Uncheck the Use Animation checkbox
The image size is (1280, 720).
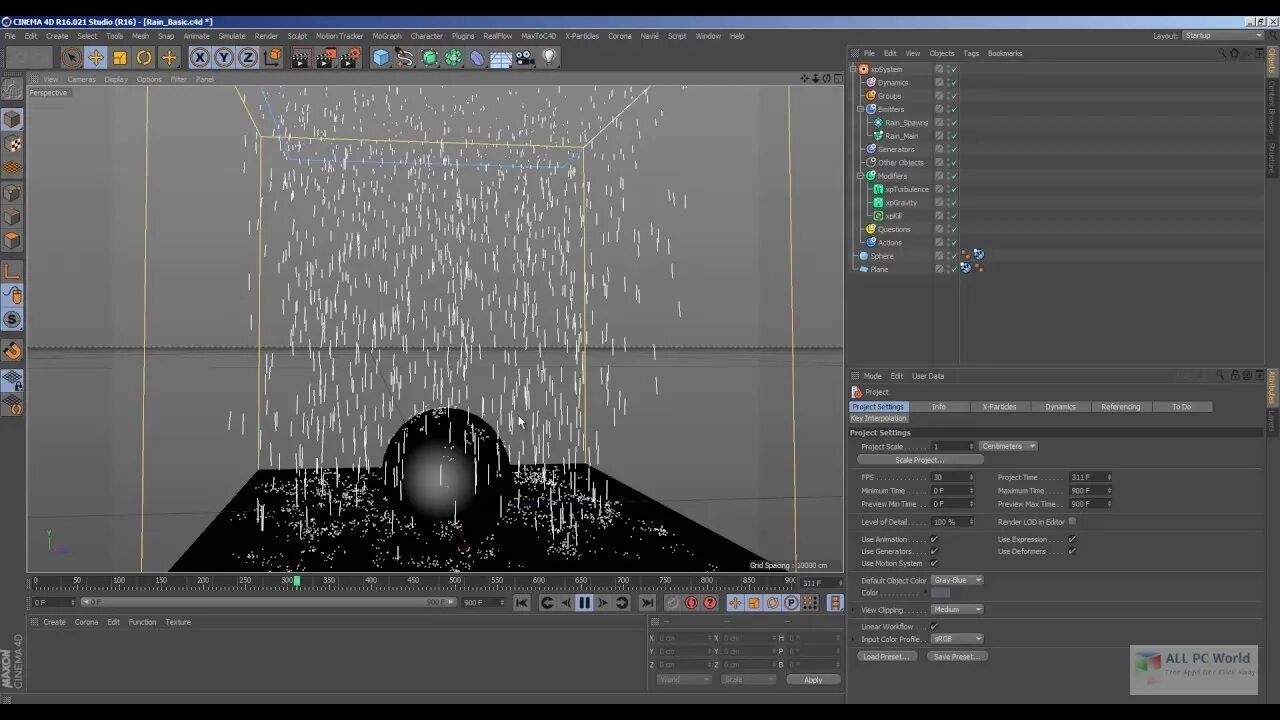pos(934,540)
